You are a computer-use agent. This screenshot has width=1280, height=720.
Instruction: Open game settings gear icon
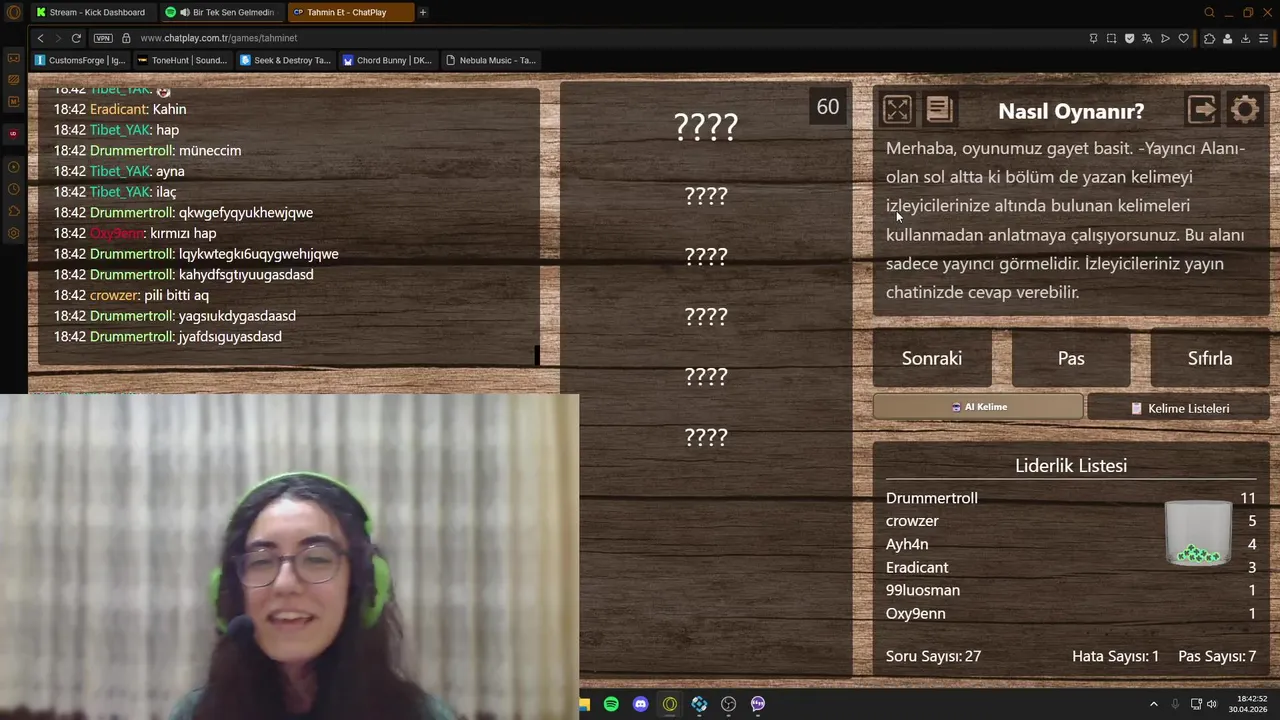click(1245, 109)
